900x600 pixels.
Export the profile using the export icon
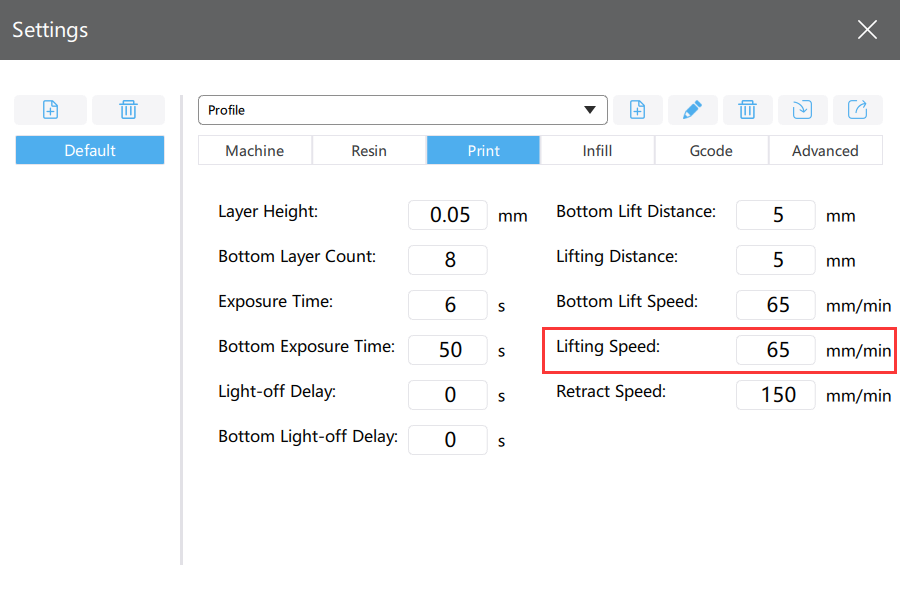click(x=858, y=110)
